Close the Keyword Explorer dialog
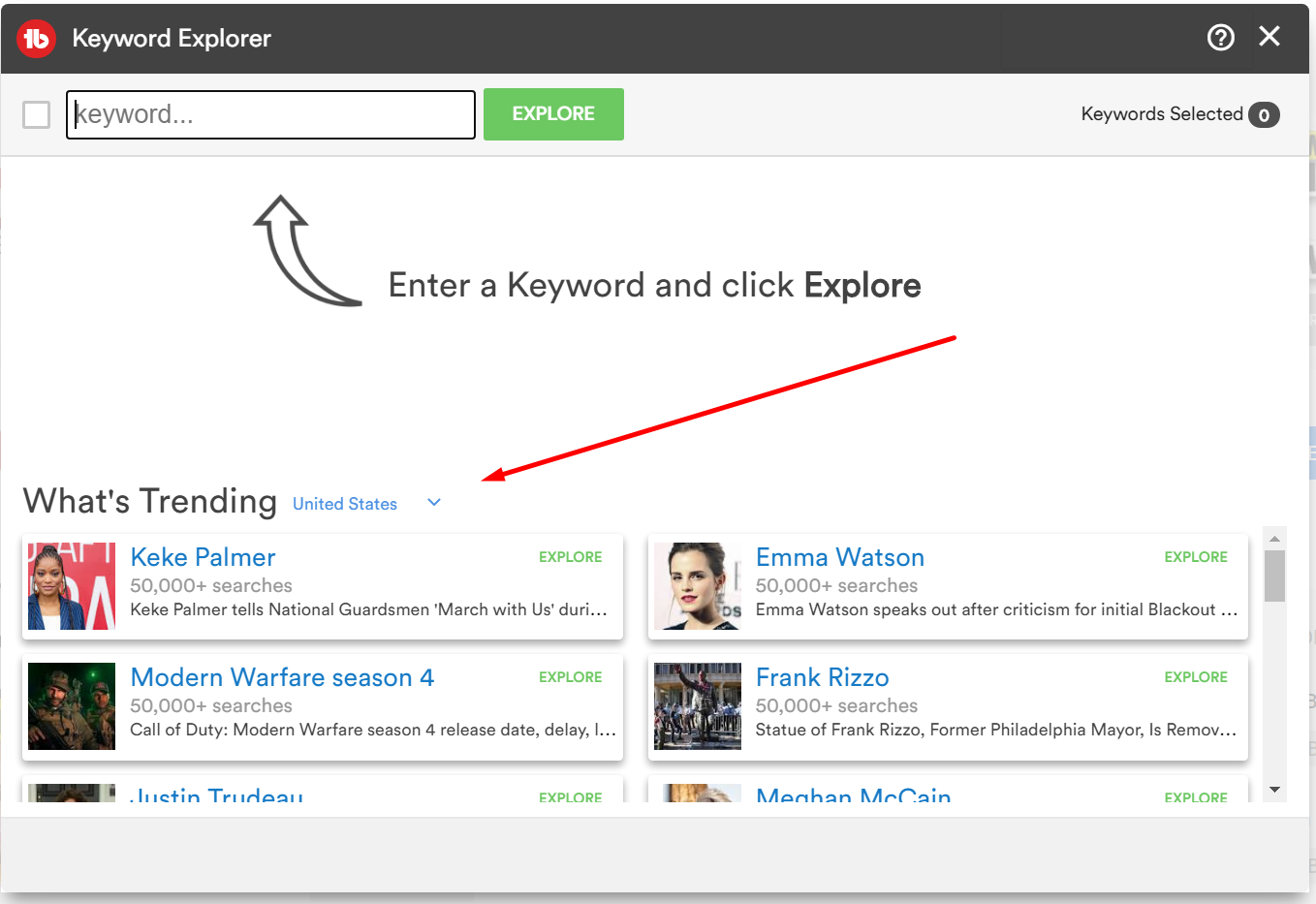This screenshot has width=1316, height=904. pyautogui.click(x=1269, y=37)
